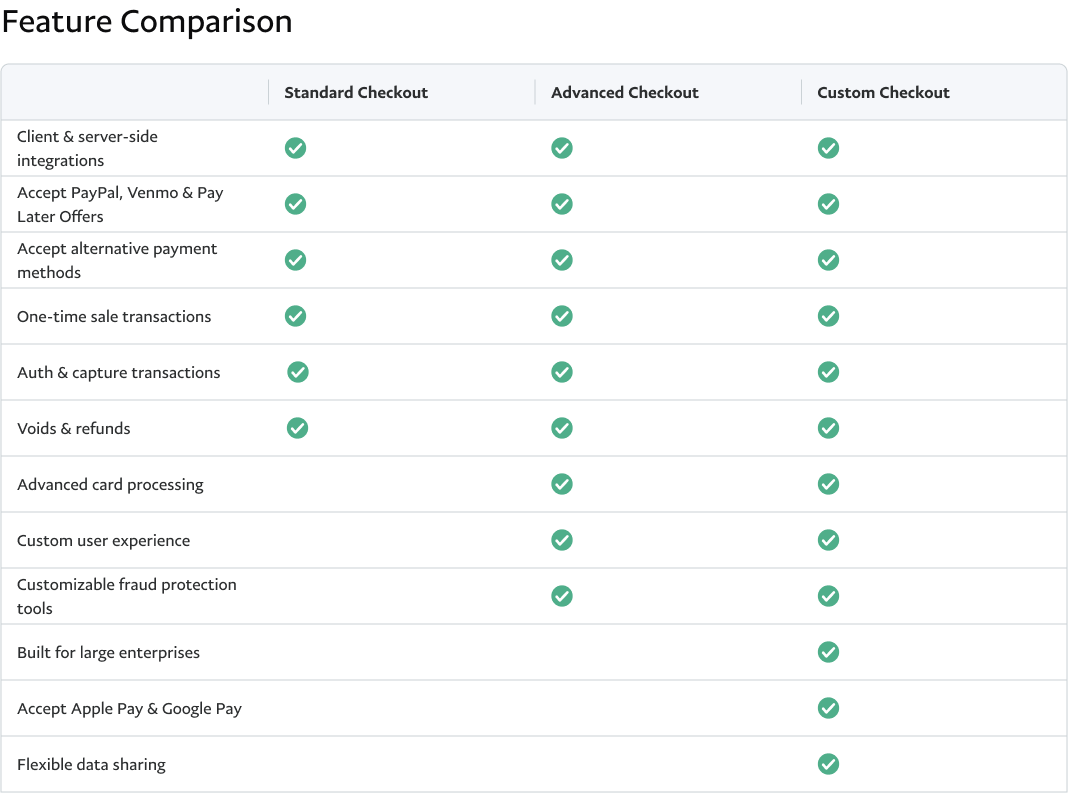Click Standard Checkout checkmark for PayPal, Venmo & Pay Later

(x=295, y=204)
